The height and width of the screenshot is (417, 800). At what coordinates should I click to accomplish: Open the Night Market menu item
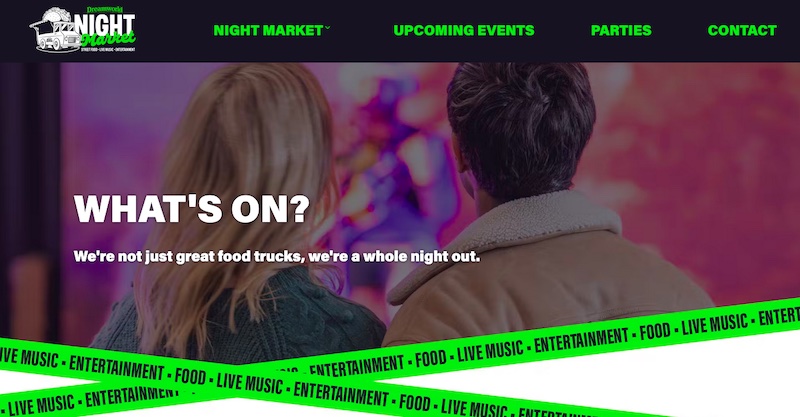click(x=268, y=31)
